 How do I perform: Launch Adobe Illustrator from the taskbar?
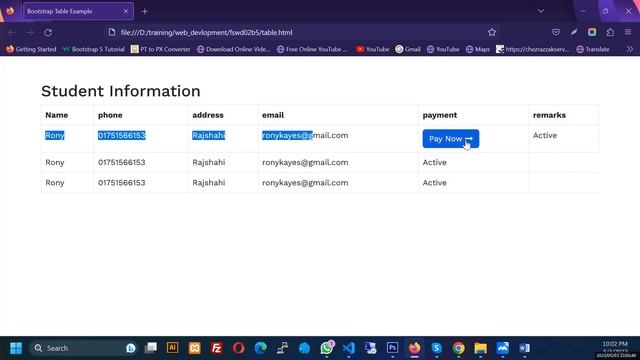(x=173, y=348)
